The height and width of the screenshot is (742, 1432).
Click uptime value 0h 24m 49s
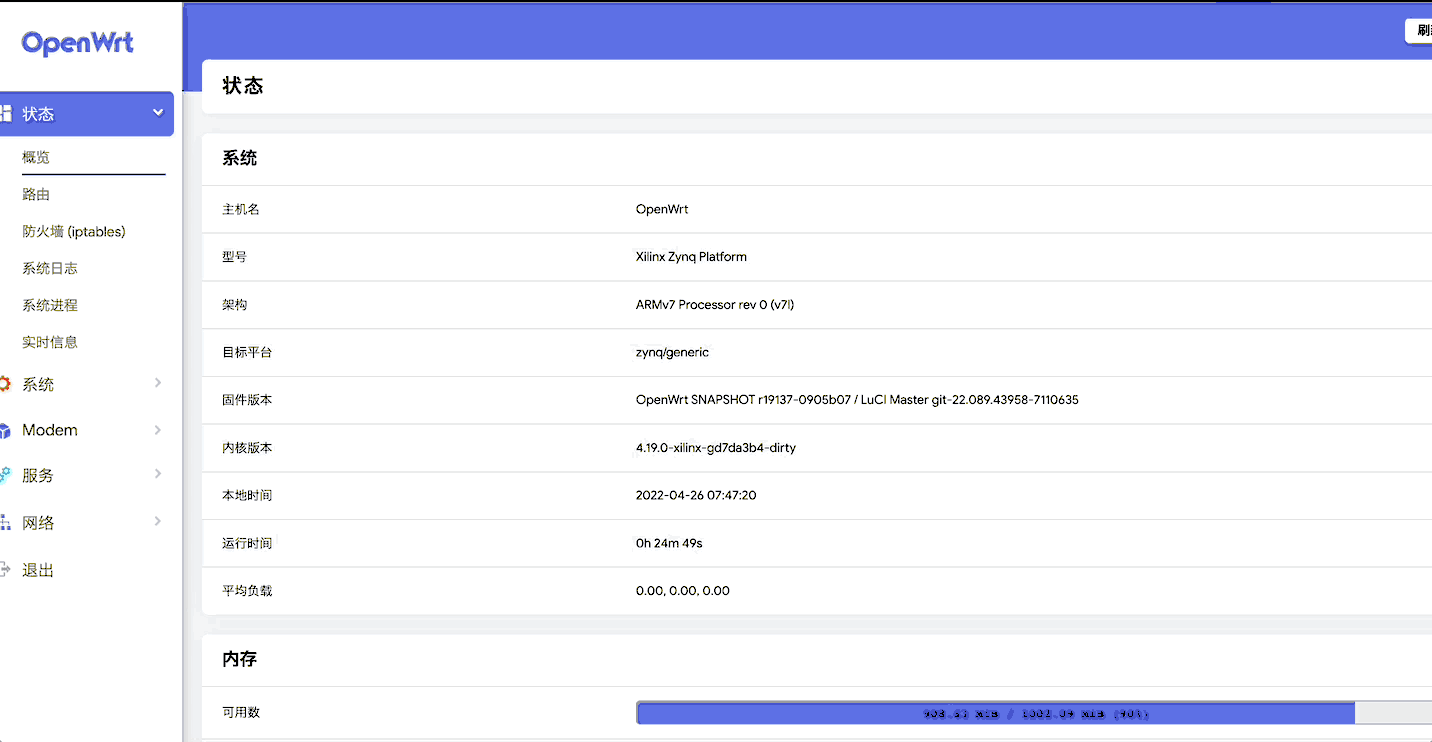[x=669, y=543]
